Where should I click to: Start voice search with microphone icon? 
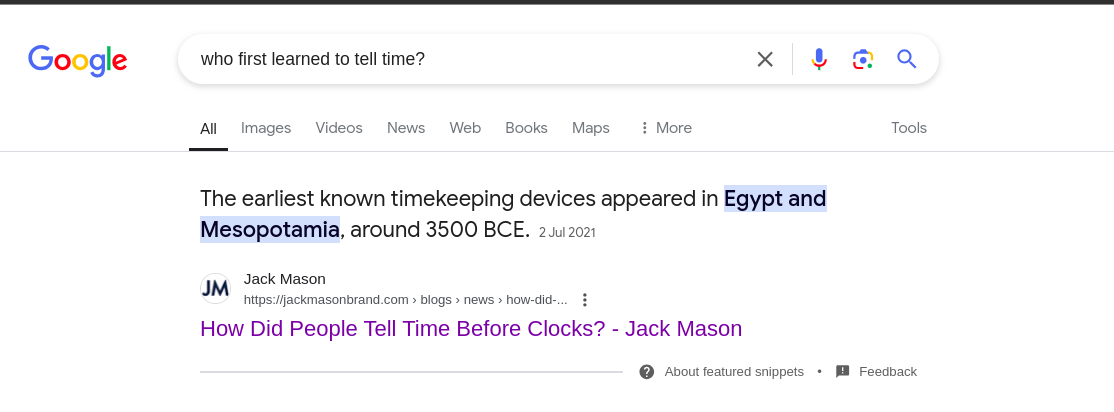click(819, 59)
